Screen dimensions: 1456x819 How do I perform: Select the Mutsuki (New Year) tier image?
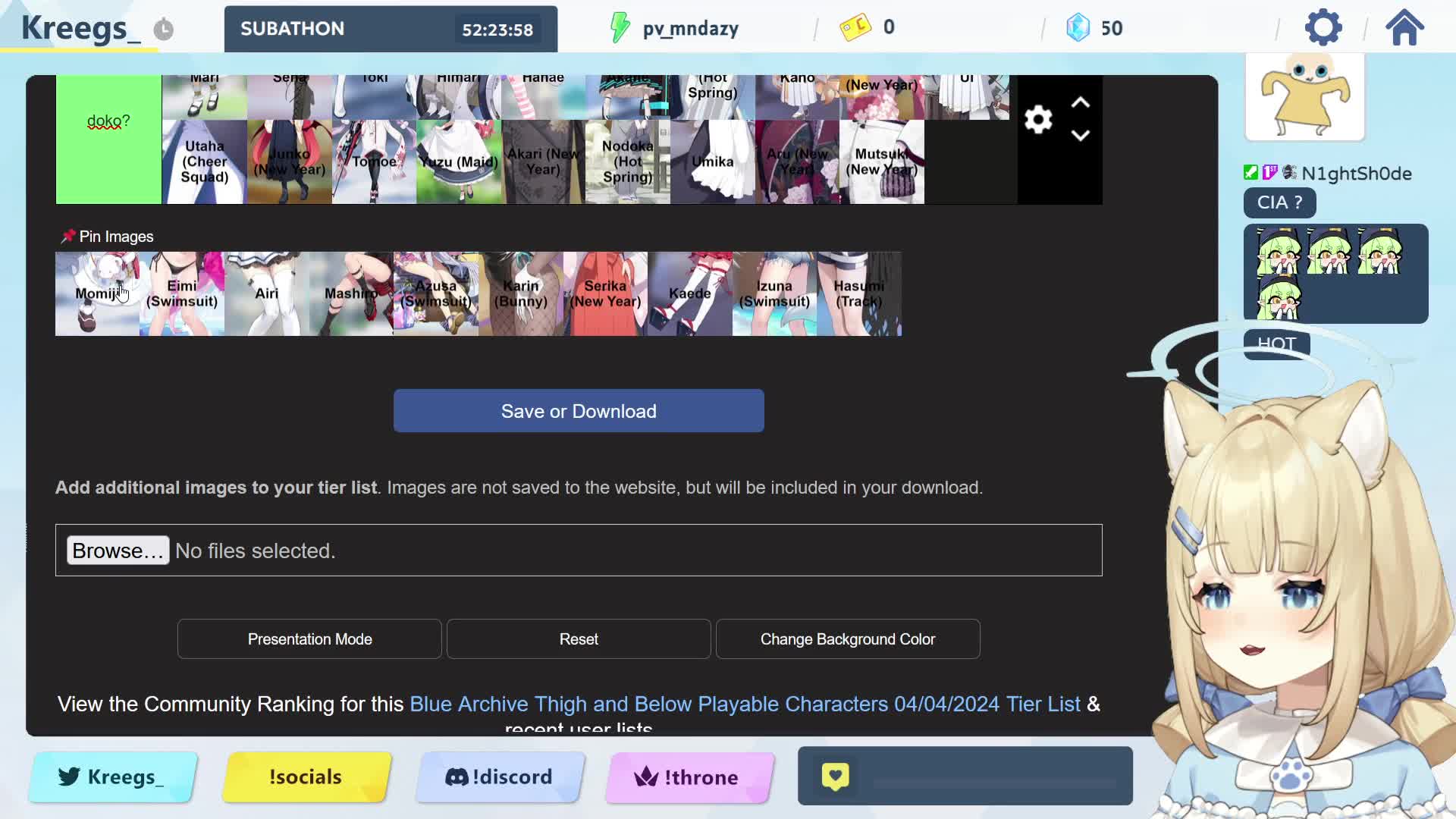(882, 162)
